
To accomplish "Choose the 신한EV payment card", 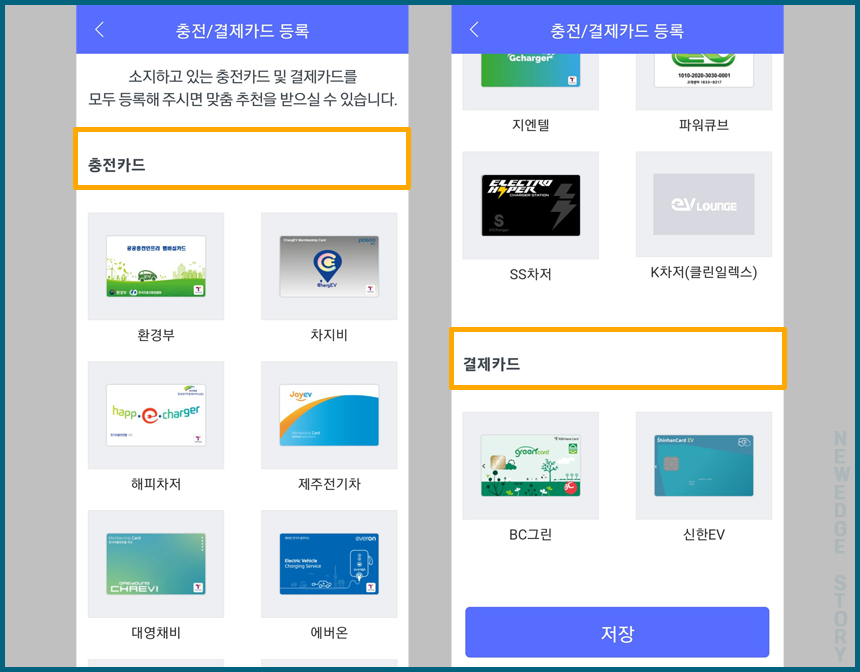I will pos(703,465).
